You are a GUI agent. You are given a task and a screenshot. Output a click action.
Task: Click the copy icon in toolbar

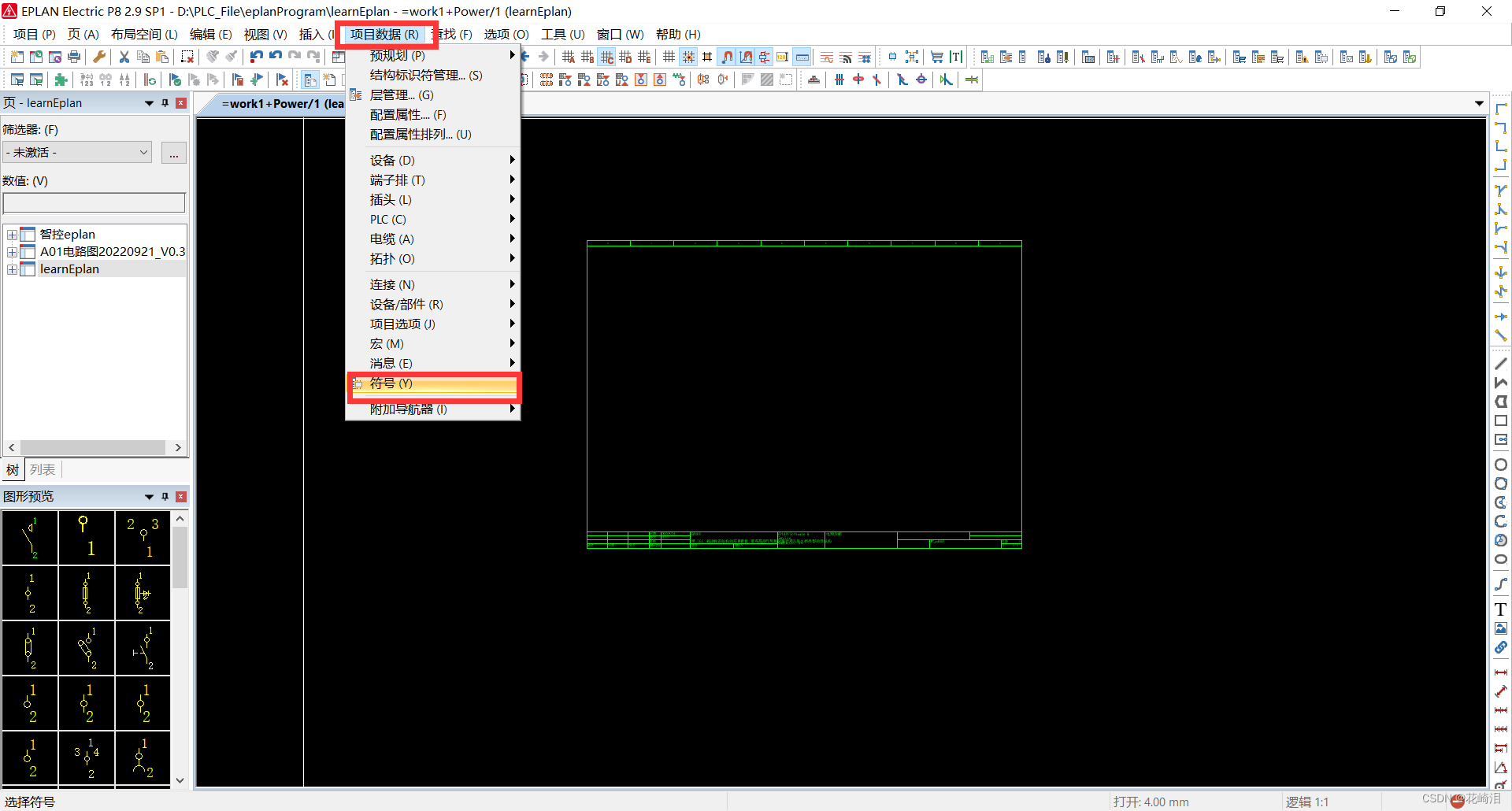[x=143, y=57]
